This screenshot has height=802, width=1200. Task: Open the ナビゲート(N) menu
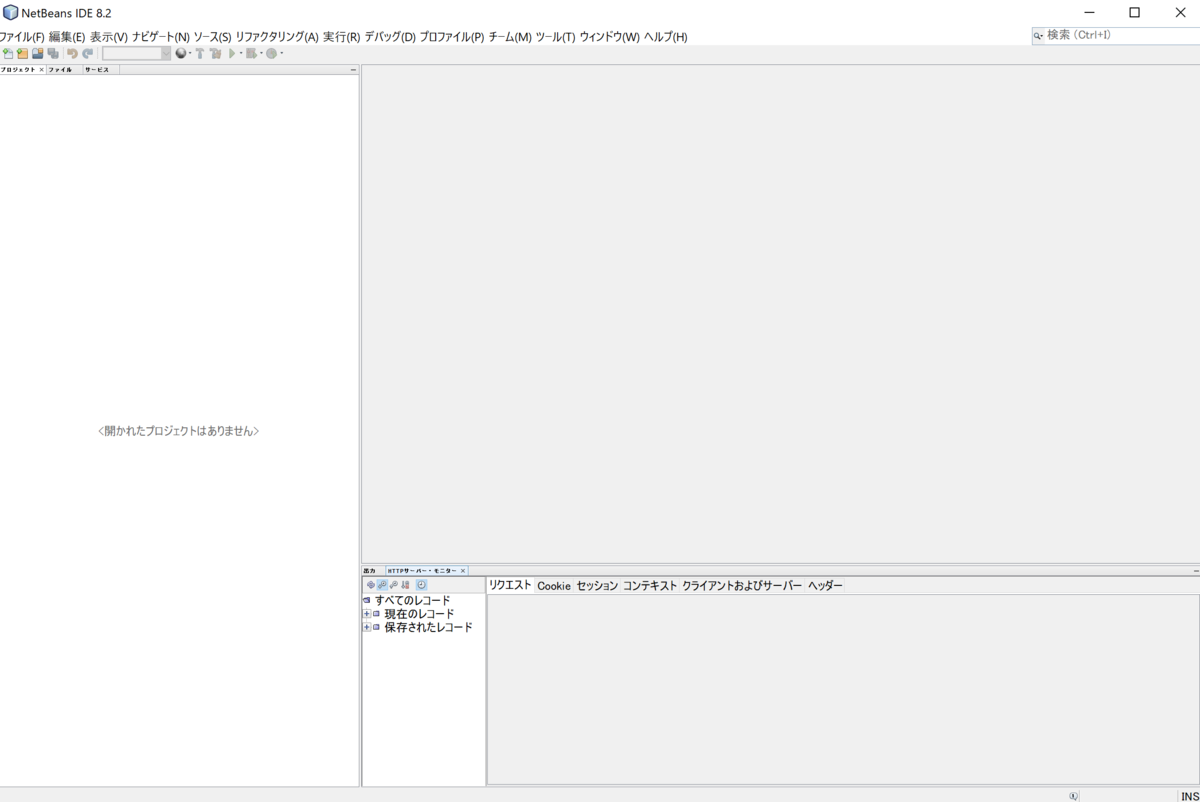click(x=160, y=37)
